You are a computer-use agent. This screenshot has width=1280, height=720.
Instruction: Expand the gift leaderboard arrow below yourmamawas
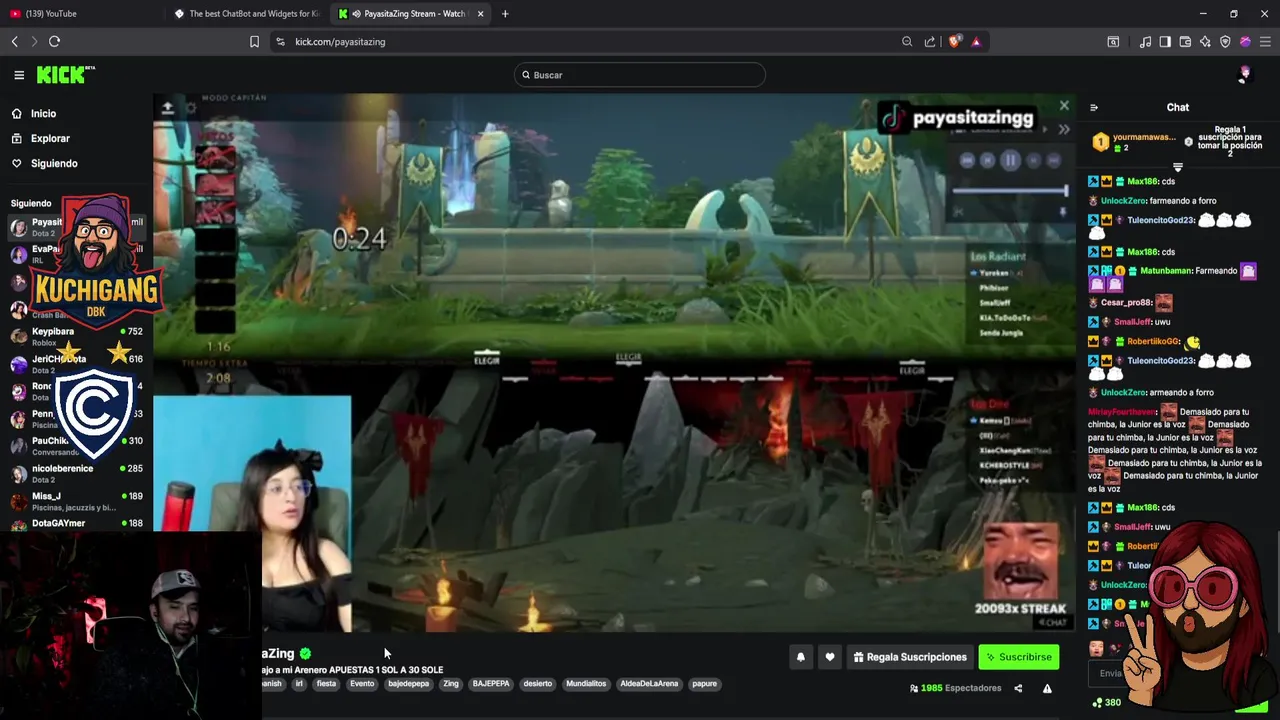click(1178, 167)
